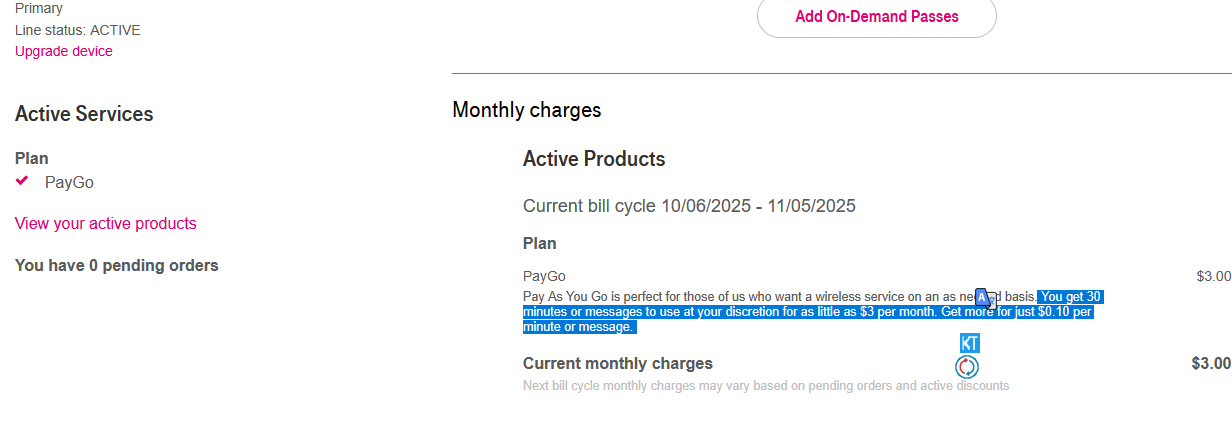1232x428 pixels.
Task: Click the Current bill cycle date range
Action: (689, 206)
